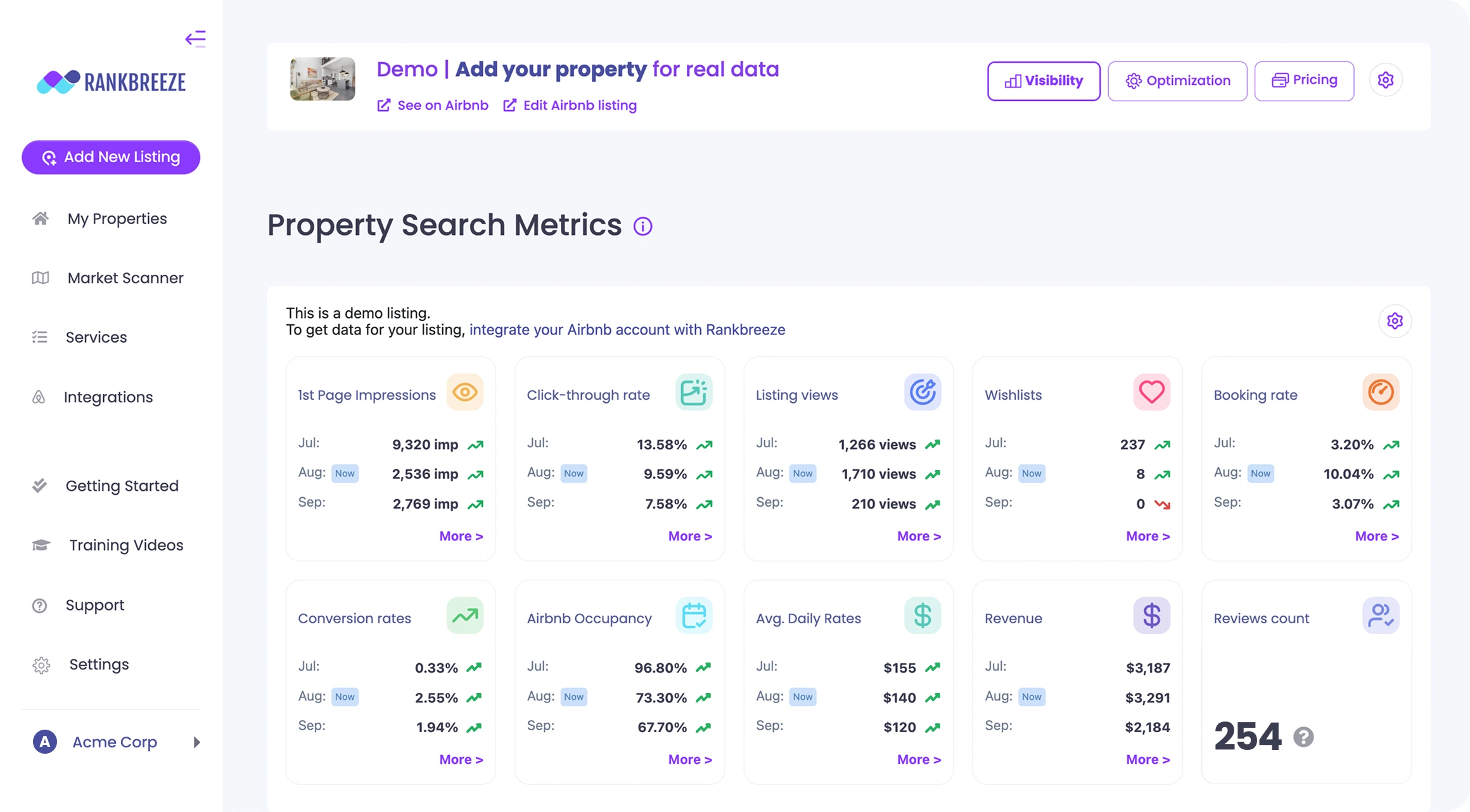1470x812 pixels.
Task: Open My Properties in sidebar
Action: (x=100, y=219)
